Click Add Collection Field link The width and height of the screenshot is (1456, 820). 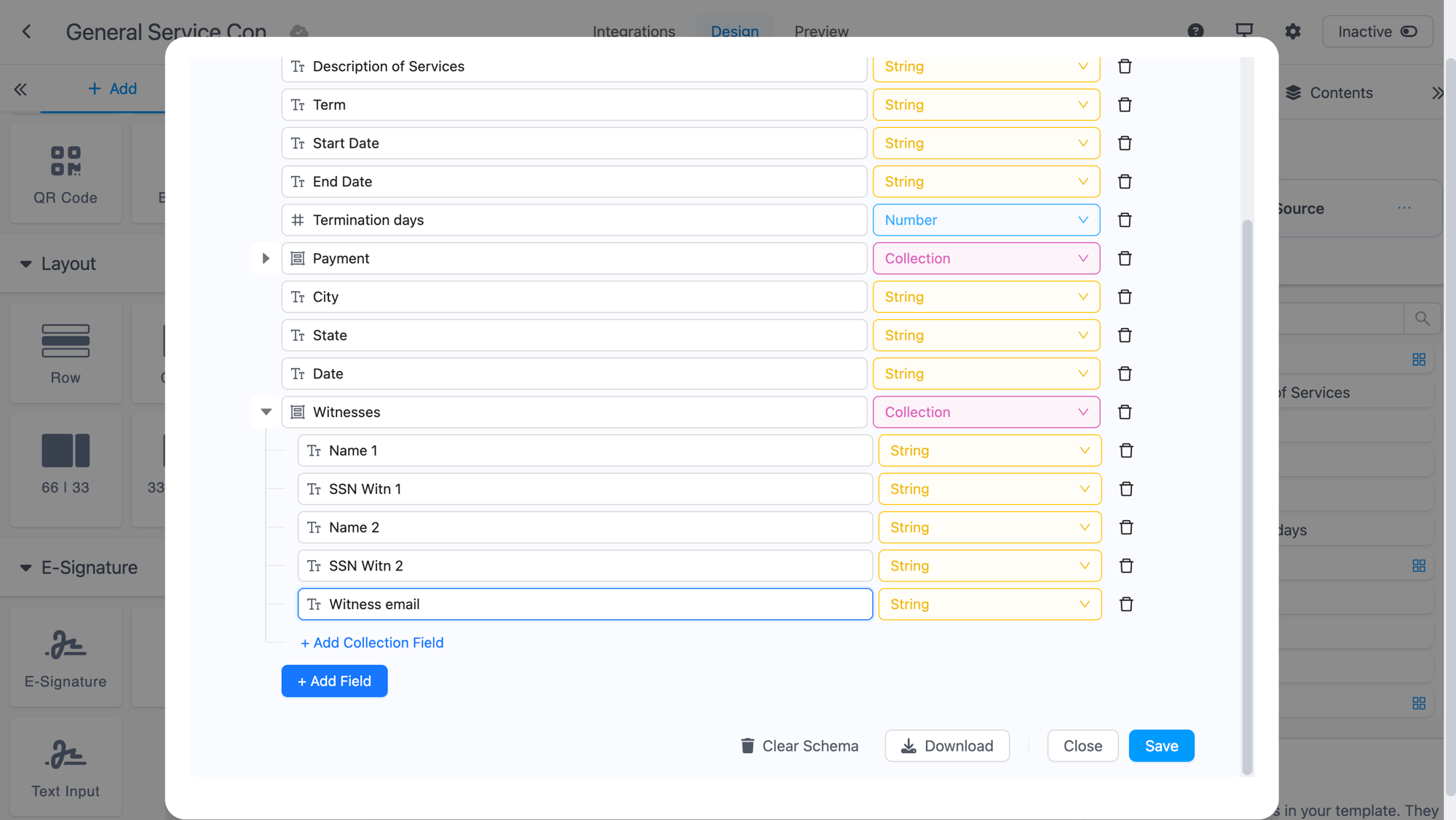372,642
